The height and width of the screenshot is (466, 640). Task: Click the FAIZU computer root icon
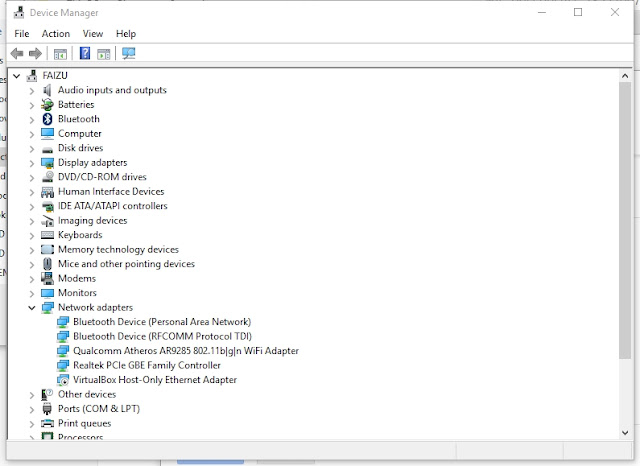tap(32, 75)
